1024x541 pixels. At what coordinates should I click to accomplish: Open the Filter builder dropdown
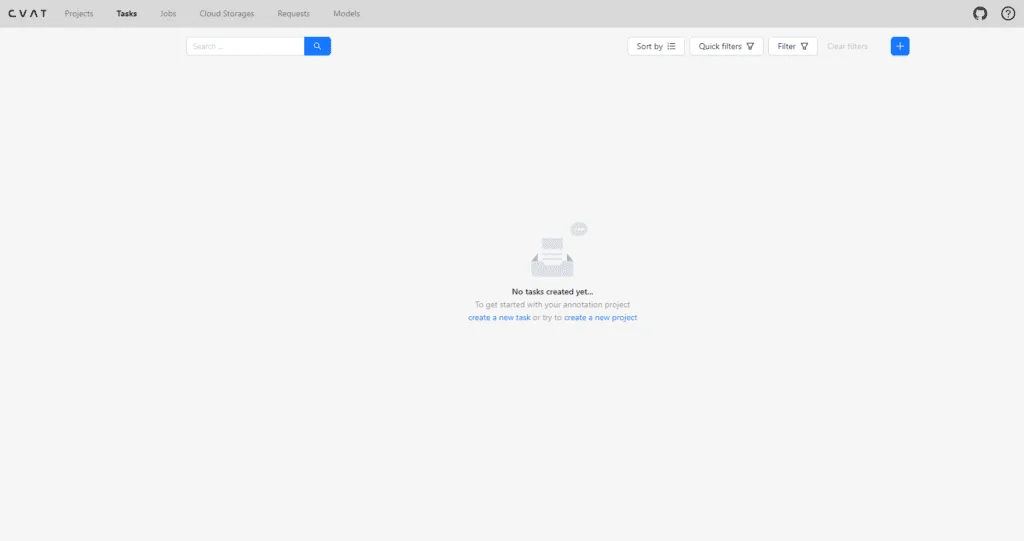(793, 46)
